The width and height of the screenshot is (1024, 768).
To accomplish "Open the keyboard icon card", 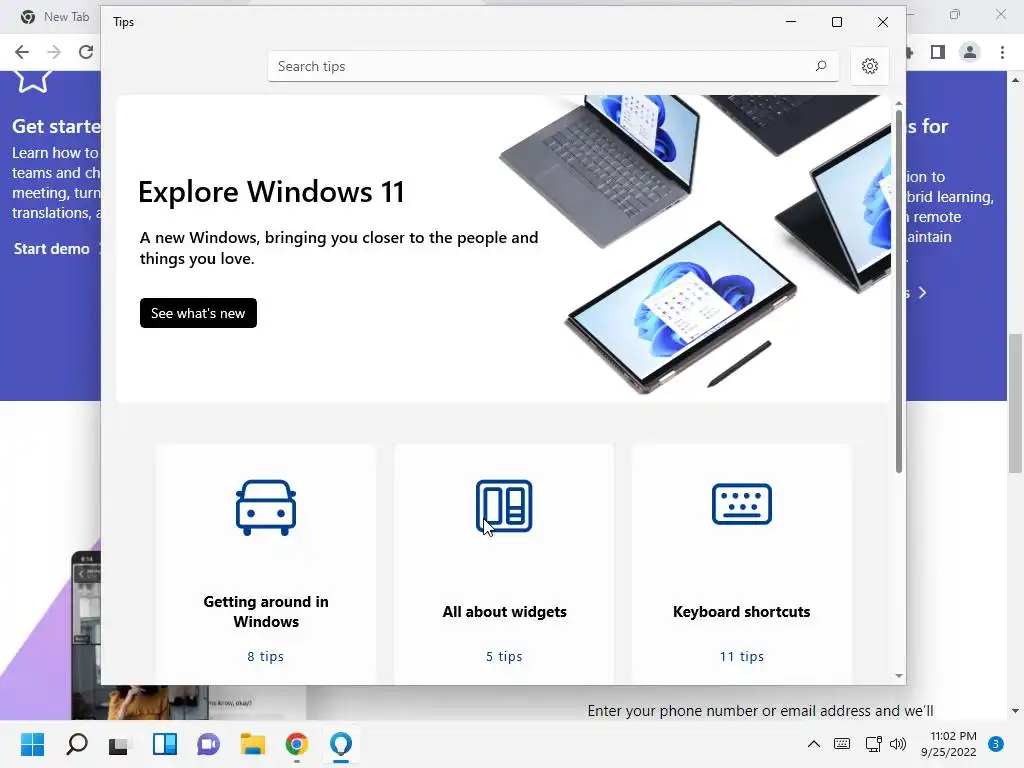I will point(741,504).
